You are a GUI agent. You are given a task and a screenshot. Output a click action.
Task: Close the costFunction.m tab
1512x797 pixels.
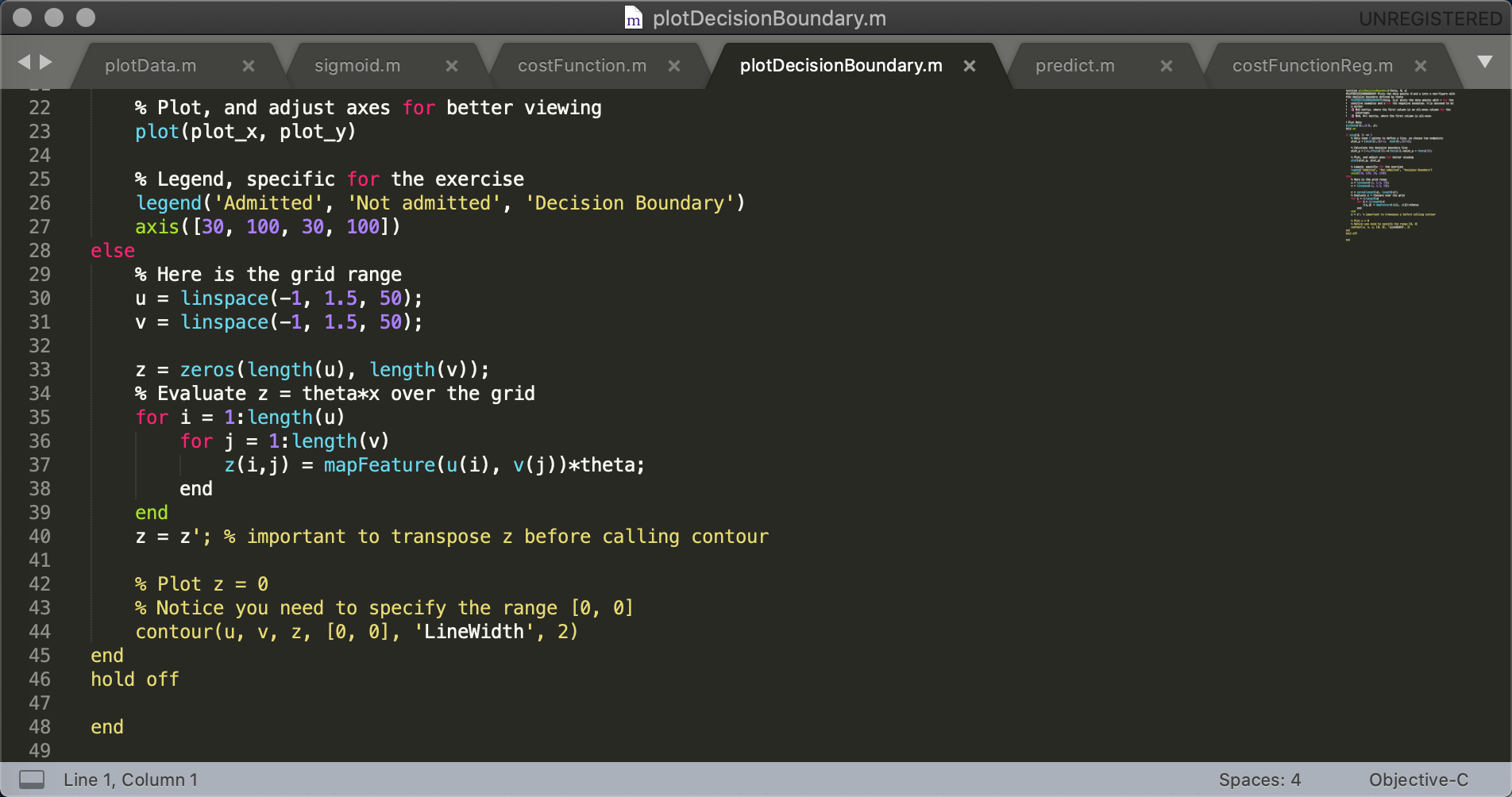(x=674, y=66)
